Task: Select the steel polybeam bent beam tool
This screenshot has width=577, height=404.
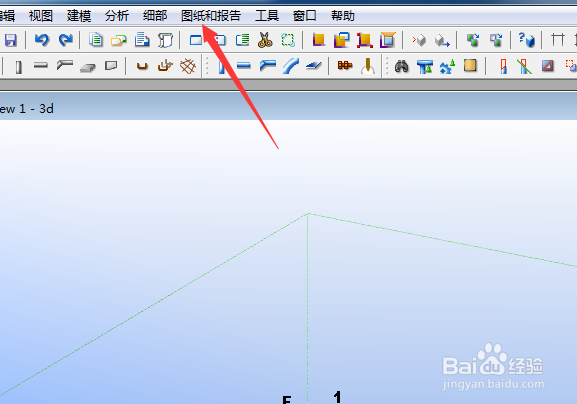Action: pos(64,65)
